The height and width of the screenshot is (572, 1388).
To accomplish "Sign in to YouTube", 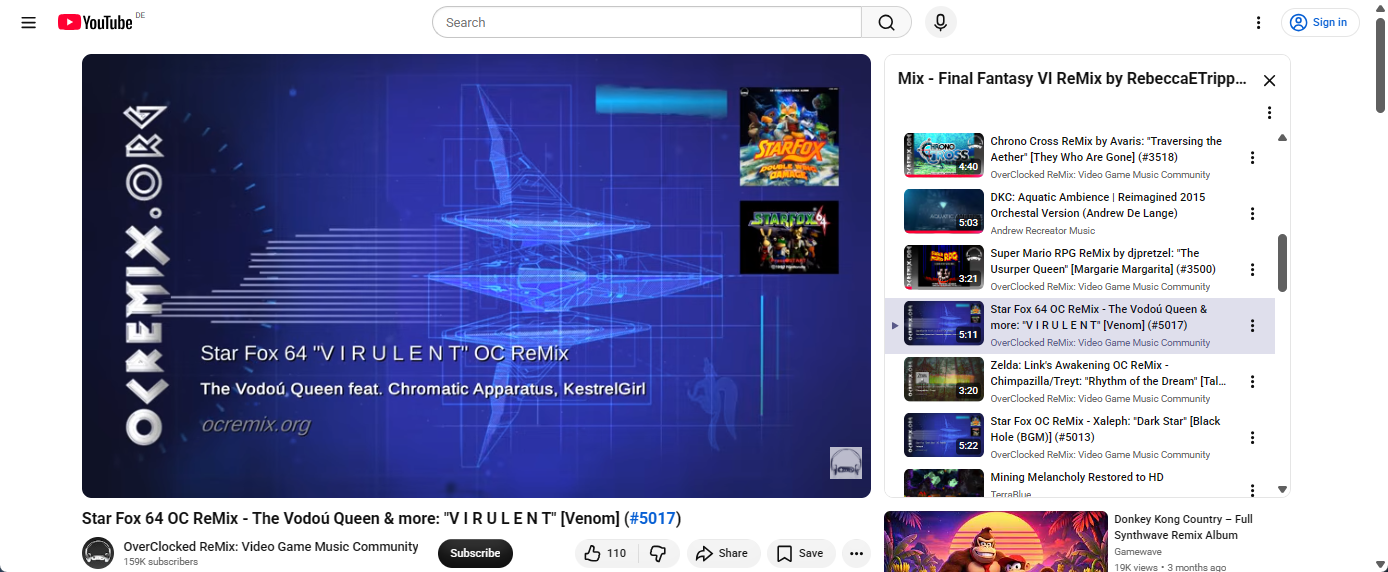I will 1320,22.
